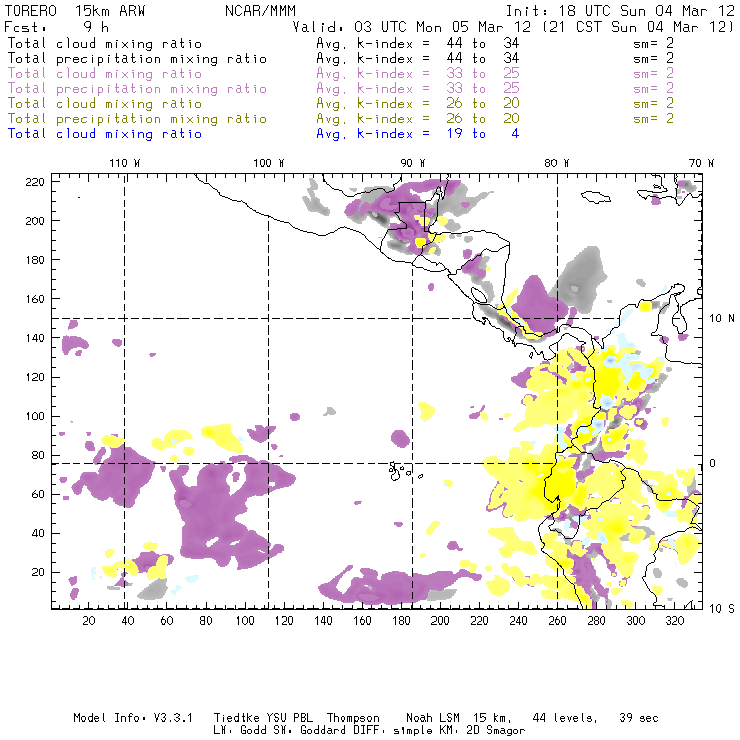740x740 pixels.
Task: Select the 'Valid: 03 UTC Mon 05 Mar 12' text
Action: click(x=414, y=27)
